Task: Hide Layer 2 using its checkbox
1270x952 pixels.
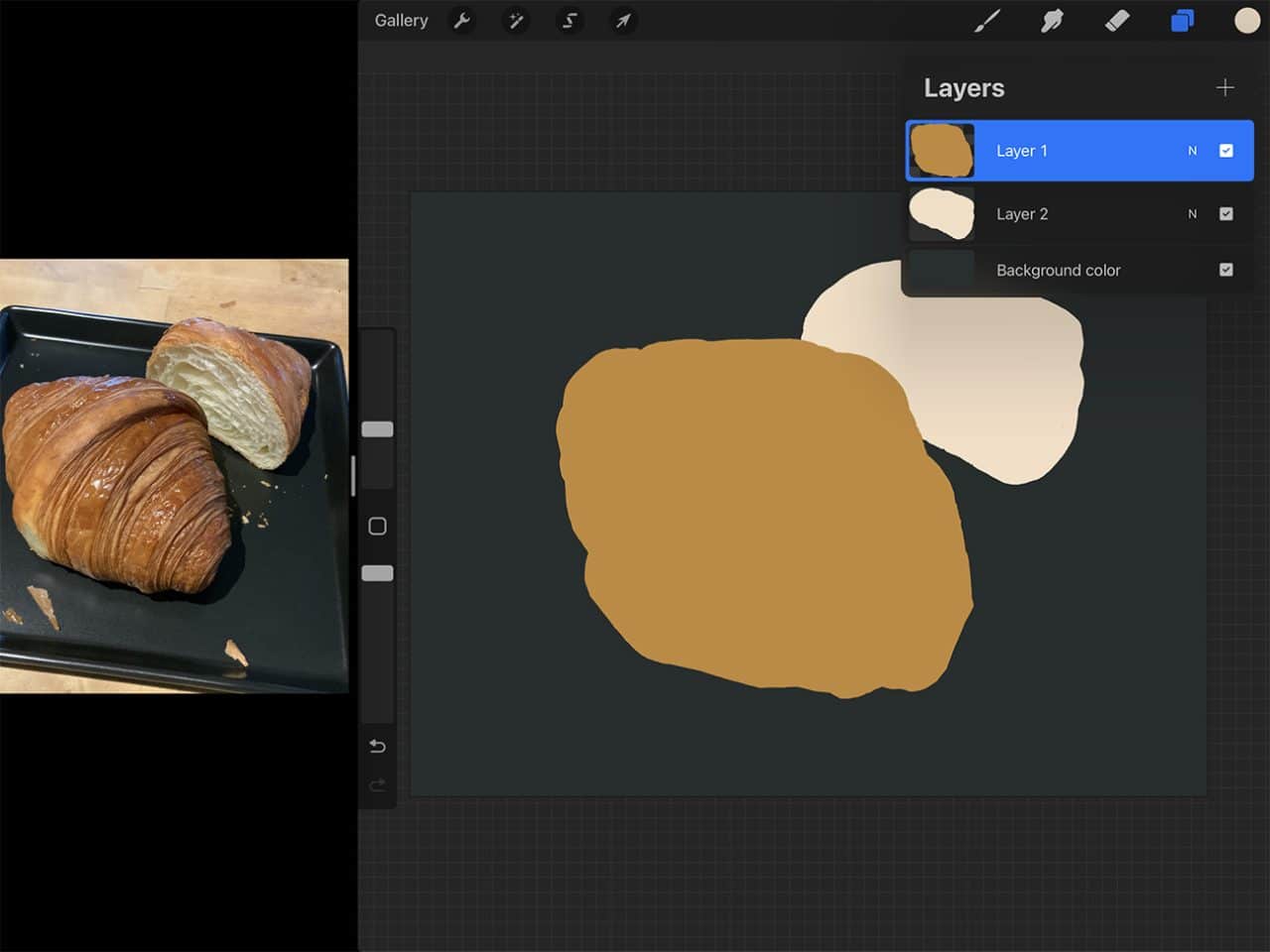Action: [1227, 213]
